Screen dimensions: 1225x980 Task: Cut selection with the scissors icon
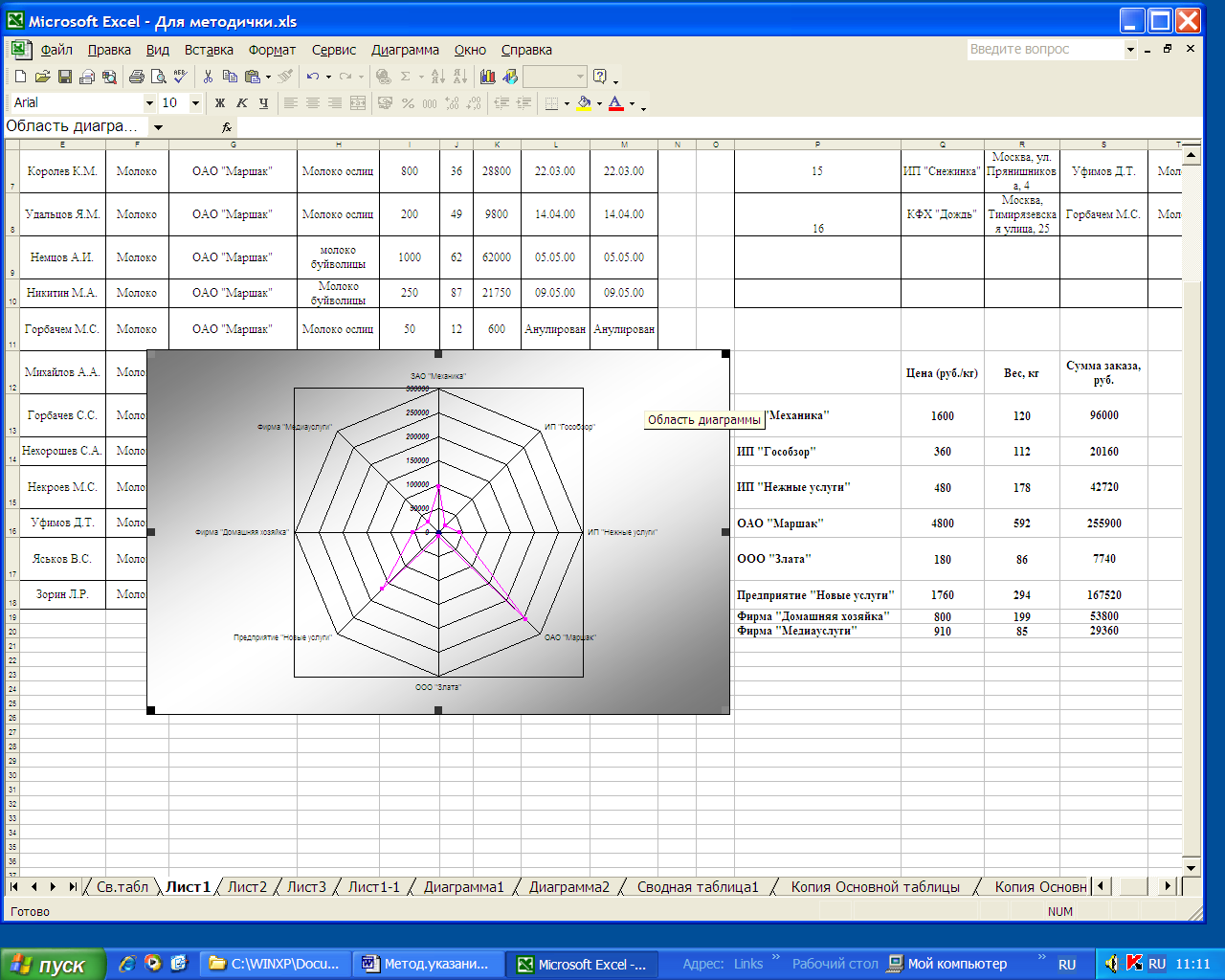click(208, 77)
